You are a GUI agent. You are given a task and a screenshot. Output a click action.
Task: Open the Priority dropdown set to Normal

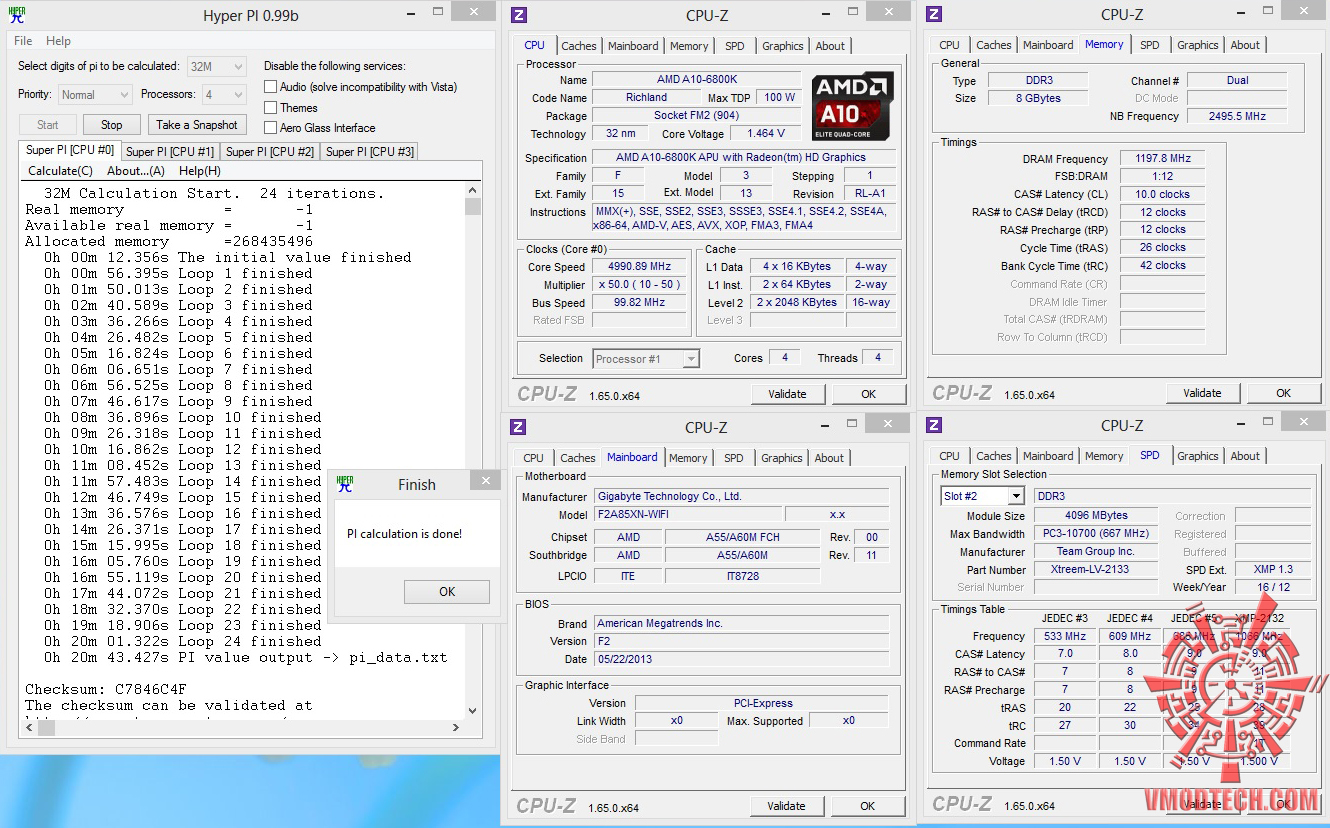coord(95,95)
